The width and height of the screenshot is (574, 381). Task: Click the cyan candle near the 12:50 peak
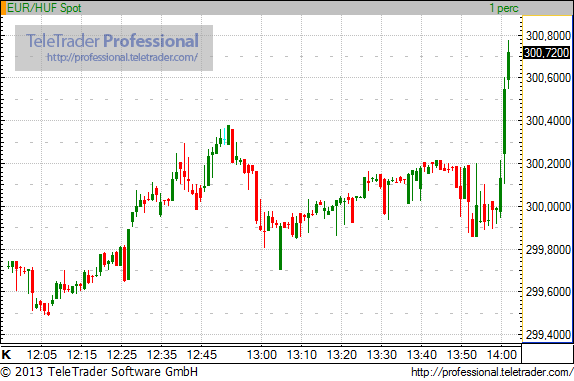(x=224, y=136)
